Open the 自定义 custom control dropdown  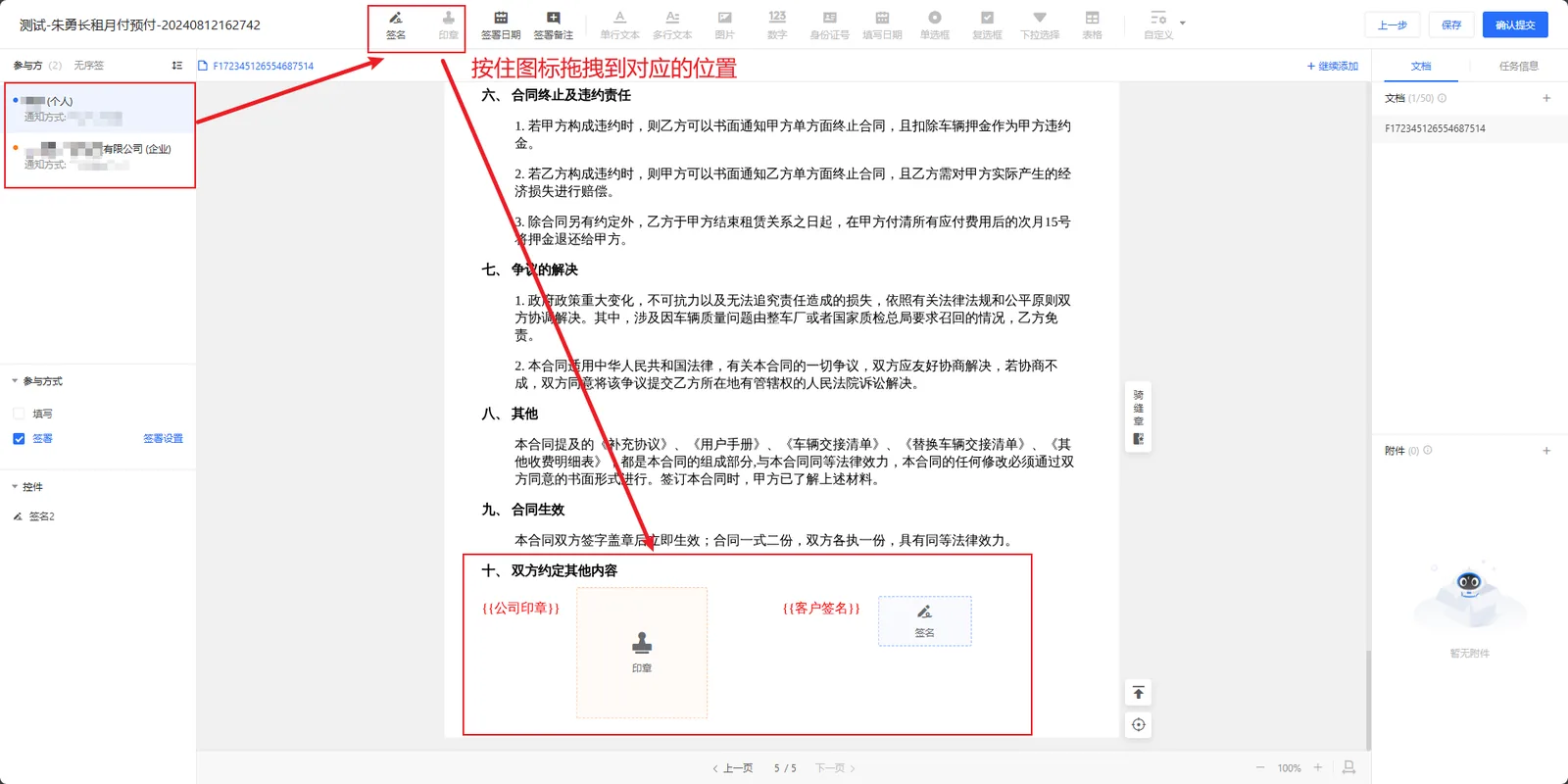click(x=1164, y=25)
